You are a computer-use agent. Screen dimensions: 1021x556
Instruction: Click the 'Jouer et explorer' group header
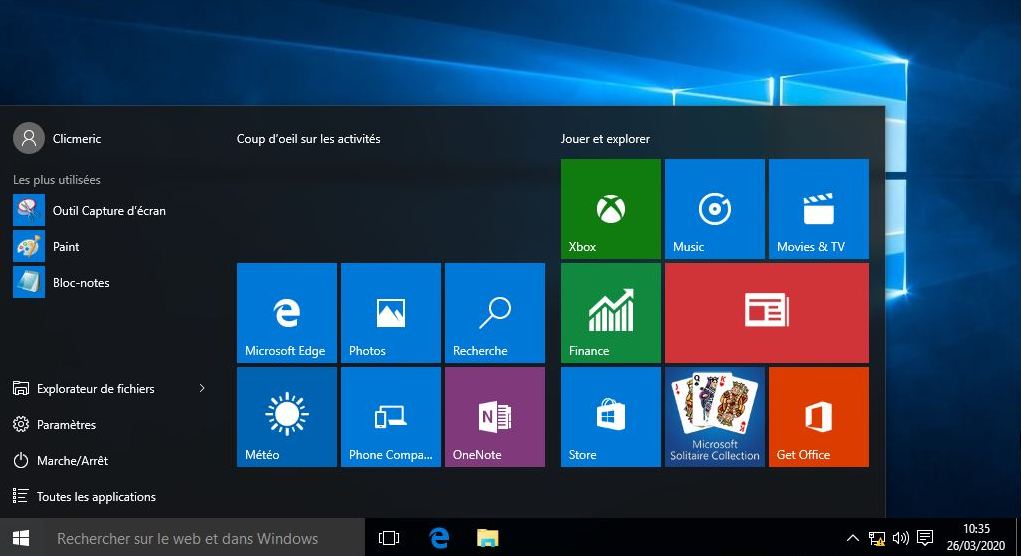605,139
